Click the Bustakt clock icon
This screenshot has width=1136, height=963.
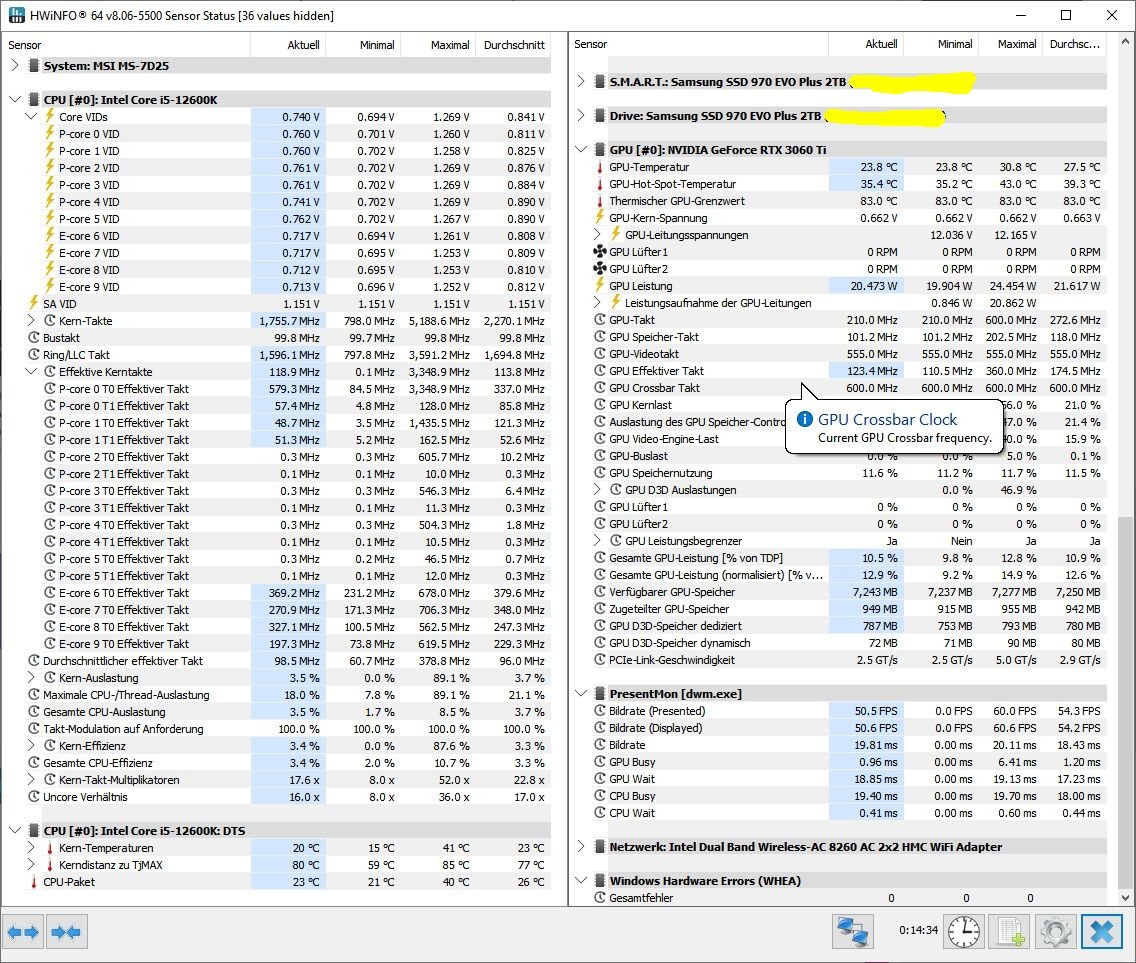click(x=33, y=338)
